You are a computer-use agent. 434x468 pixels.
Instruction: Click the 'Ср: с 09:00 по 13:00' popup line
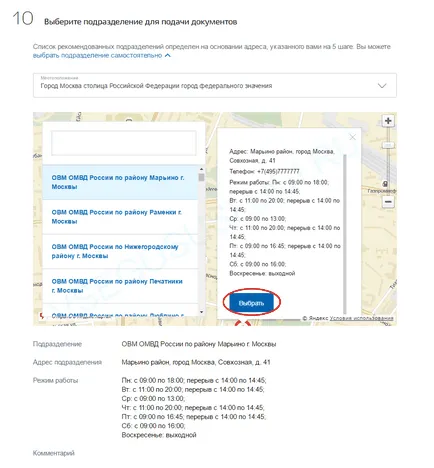[258, 219]
